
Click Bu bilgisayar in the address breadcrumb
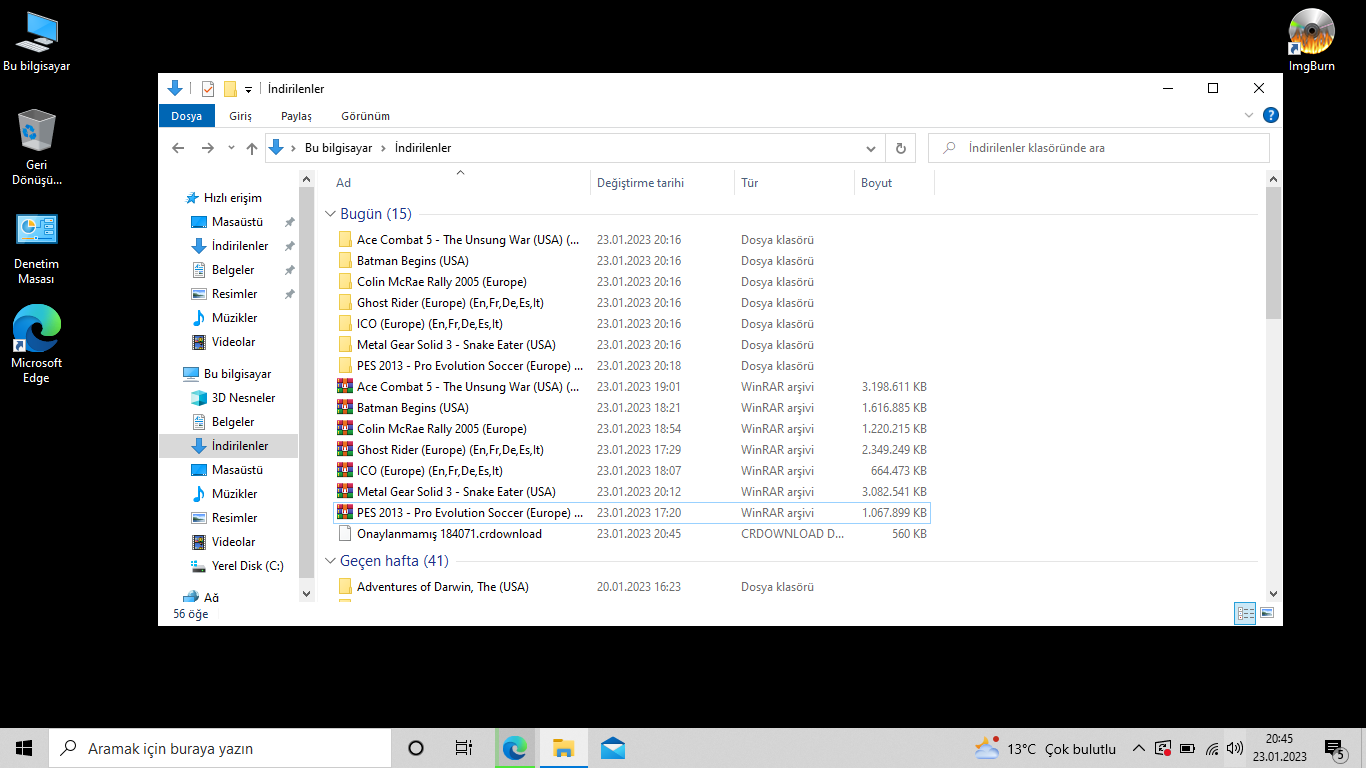click(338, 148)
